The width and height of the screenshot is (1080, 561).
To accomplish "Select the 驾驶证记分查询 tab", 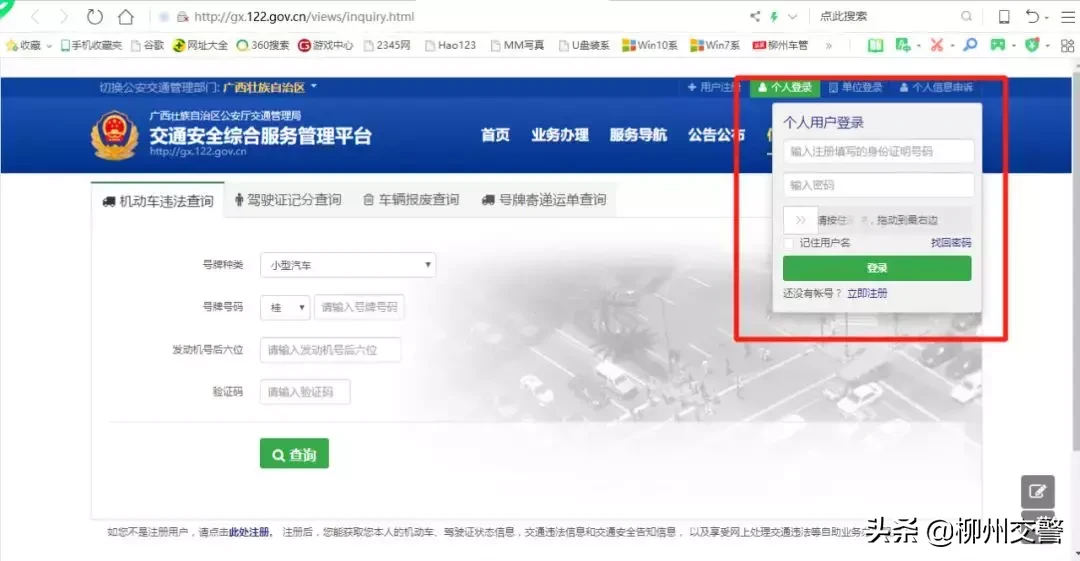I will 288,200.
